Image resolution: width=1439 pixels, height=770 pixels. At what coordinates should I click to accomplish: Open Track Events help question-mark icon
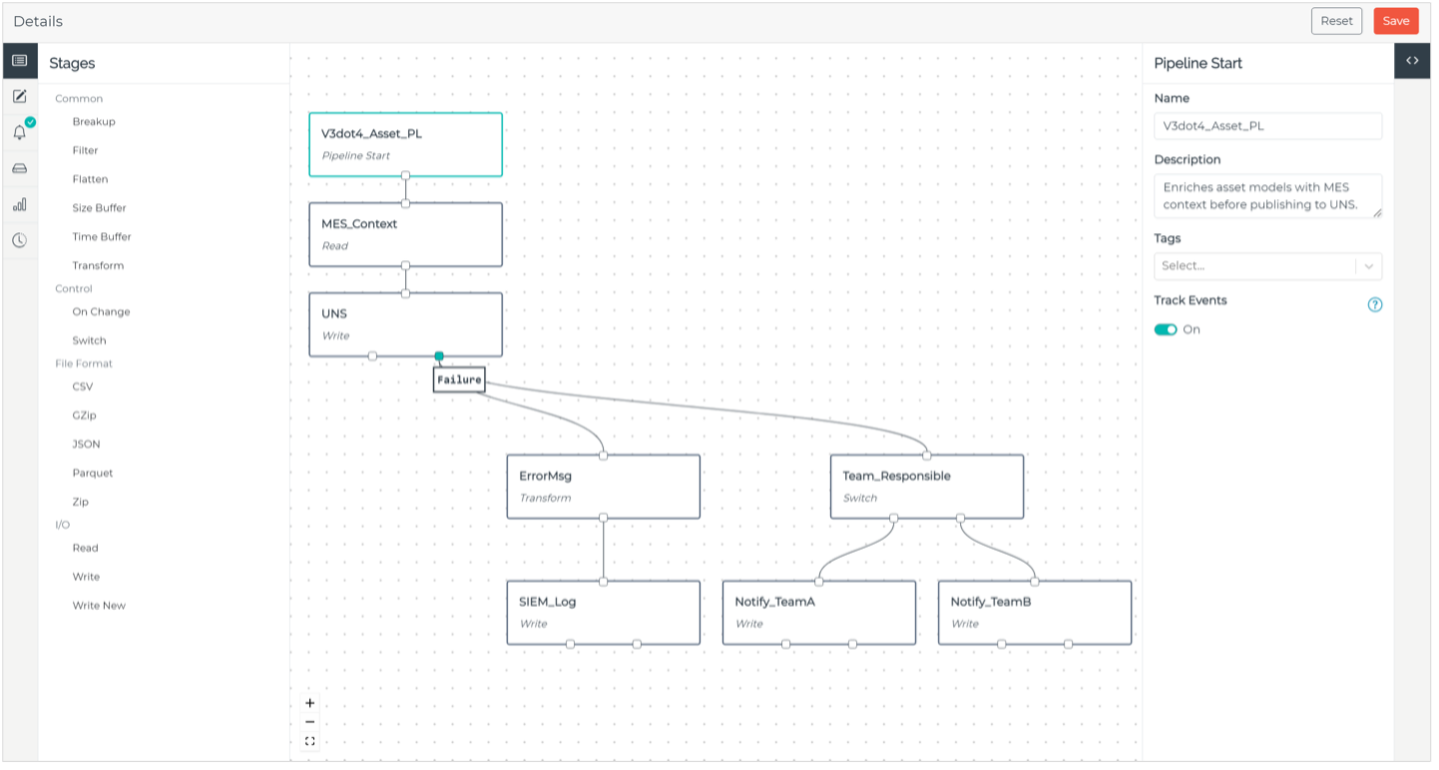[1375, 305]
